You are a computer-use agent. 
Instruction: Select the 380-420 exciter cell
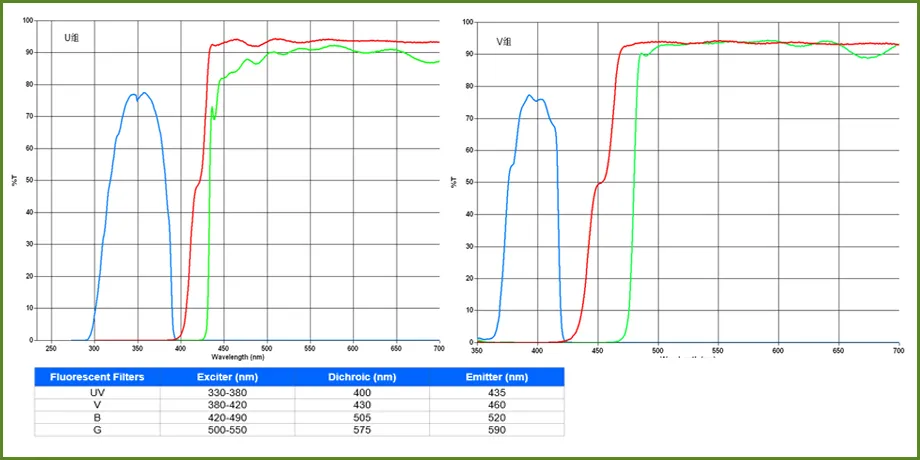click(225, 405)
